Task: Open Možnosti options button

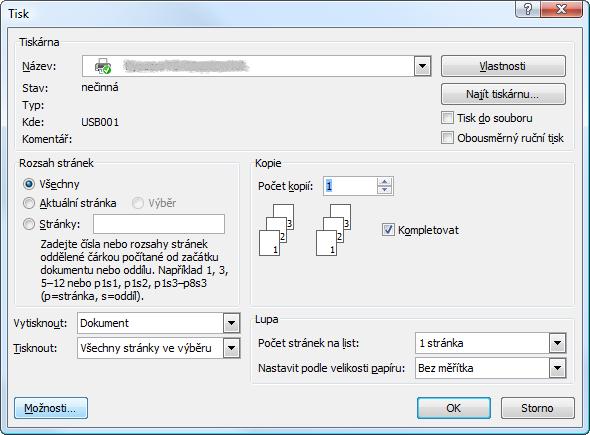Action: (x=51, y=408)
